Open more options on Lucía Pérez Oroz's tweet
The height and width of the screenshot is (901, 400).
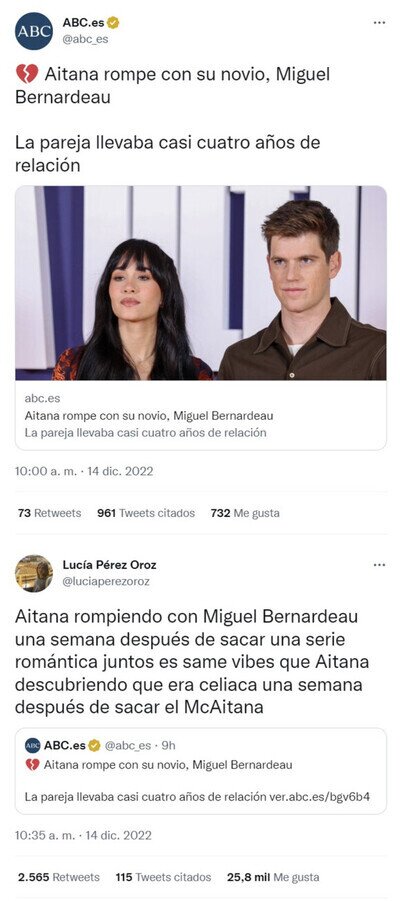379,565
